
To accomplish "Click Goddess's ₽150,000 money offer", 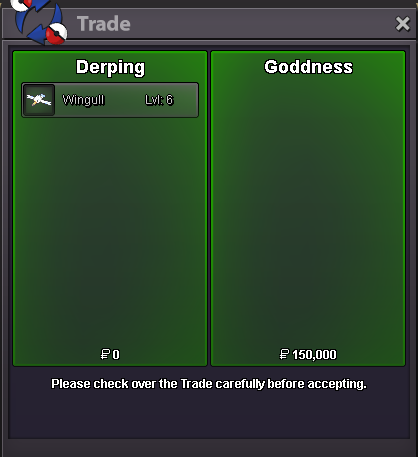I will 308,354.
